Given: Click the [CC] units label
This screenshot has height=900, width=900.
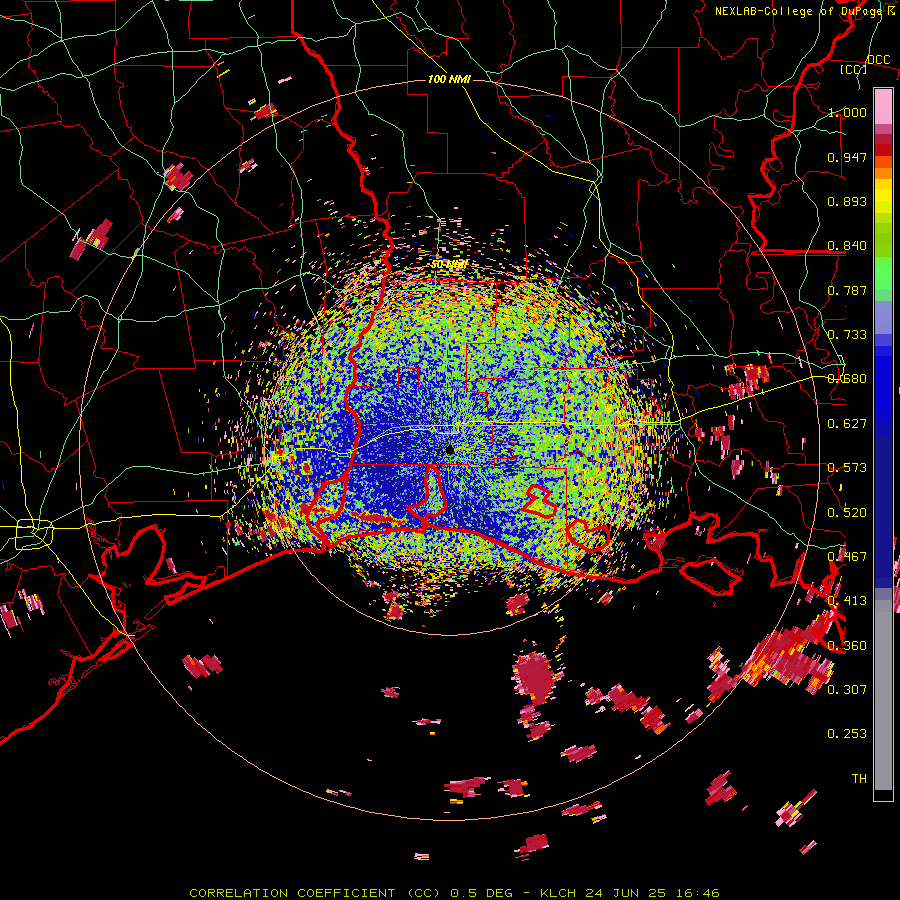Looking at the screenshot, I should tap(854, 69).
